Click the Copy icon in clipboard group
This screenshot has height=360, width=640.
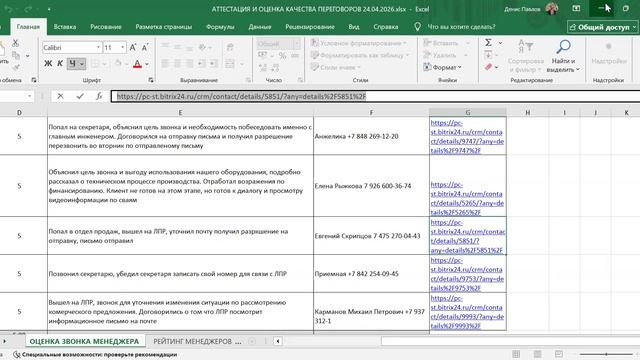coord(16,55)
